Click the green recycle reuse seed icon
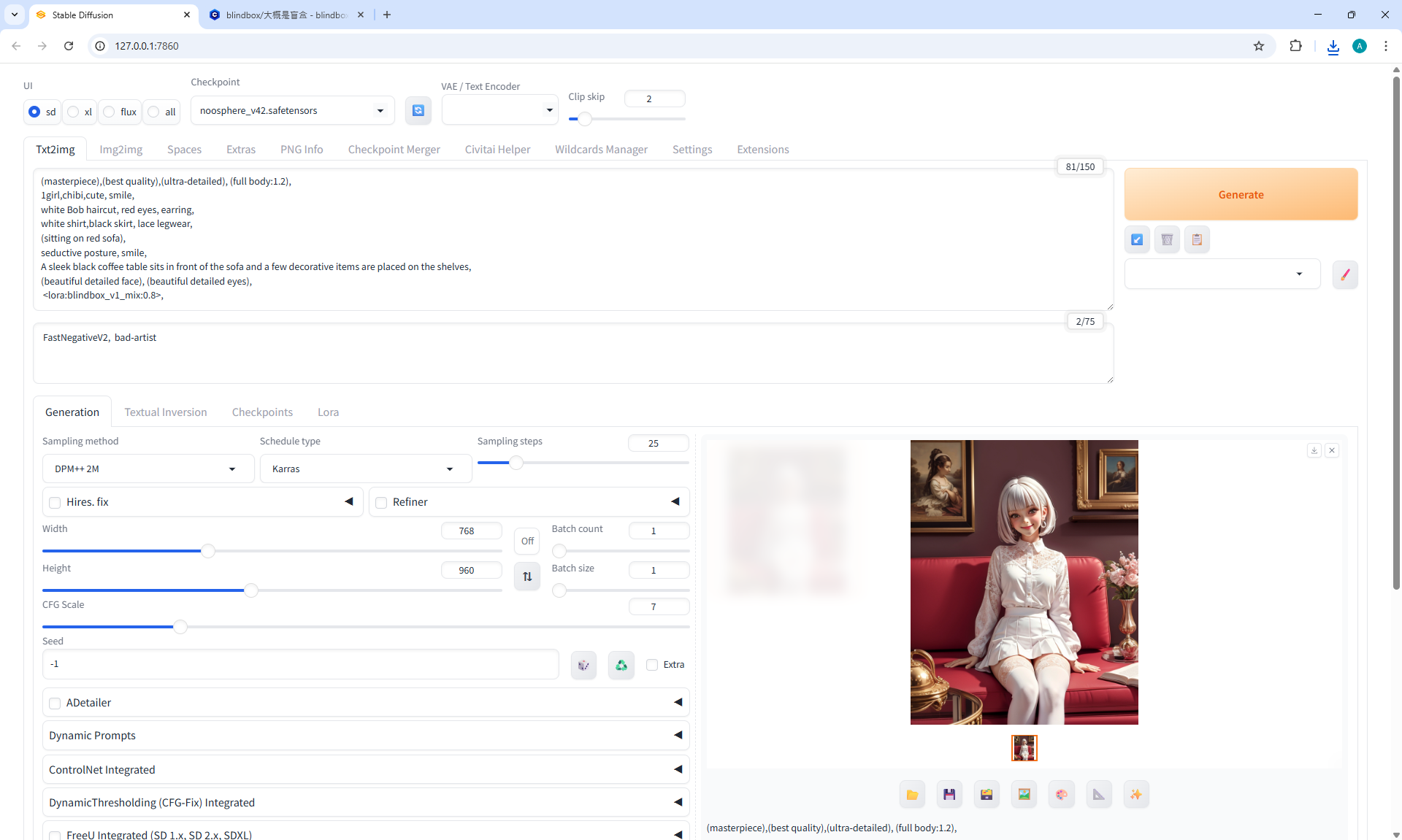The width and height of the screenshot is (1402, 840). coord(621,665)
